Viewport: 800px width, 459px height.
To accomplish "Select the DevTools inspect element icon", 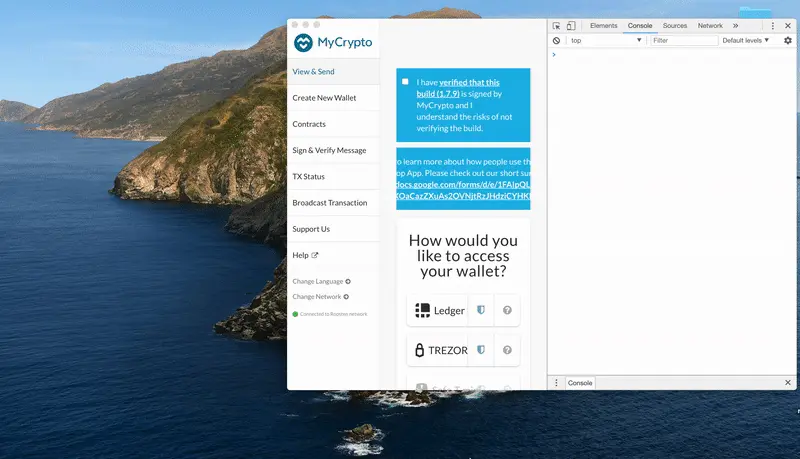I will [556, 26].
